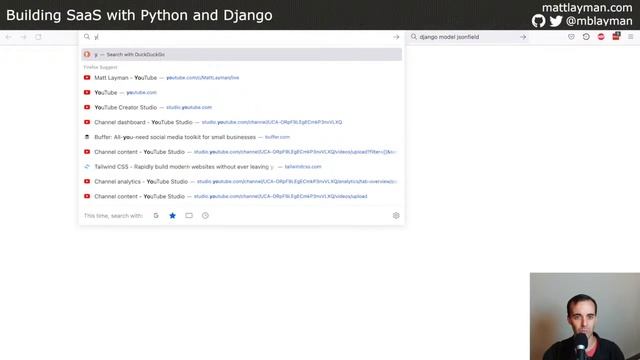Click the go arrow in the search box
640x360 pixels.
523,37
